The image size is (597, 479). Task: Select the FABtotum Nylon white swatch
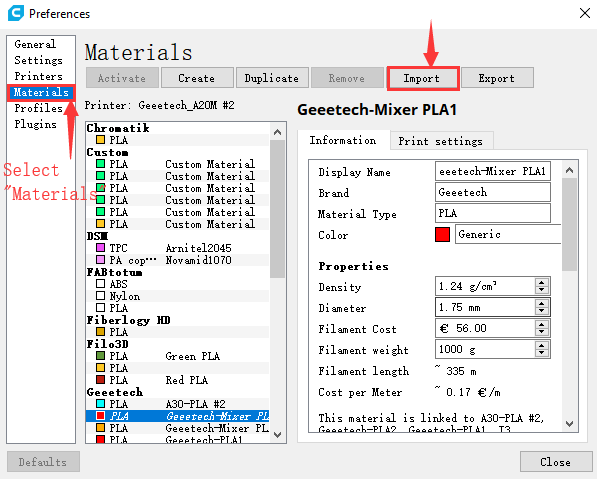coord(101,295)
